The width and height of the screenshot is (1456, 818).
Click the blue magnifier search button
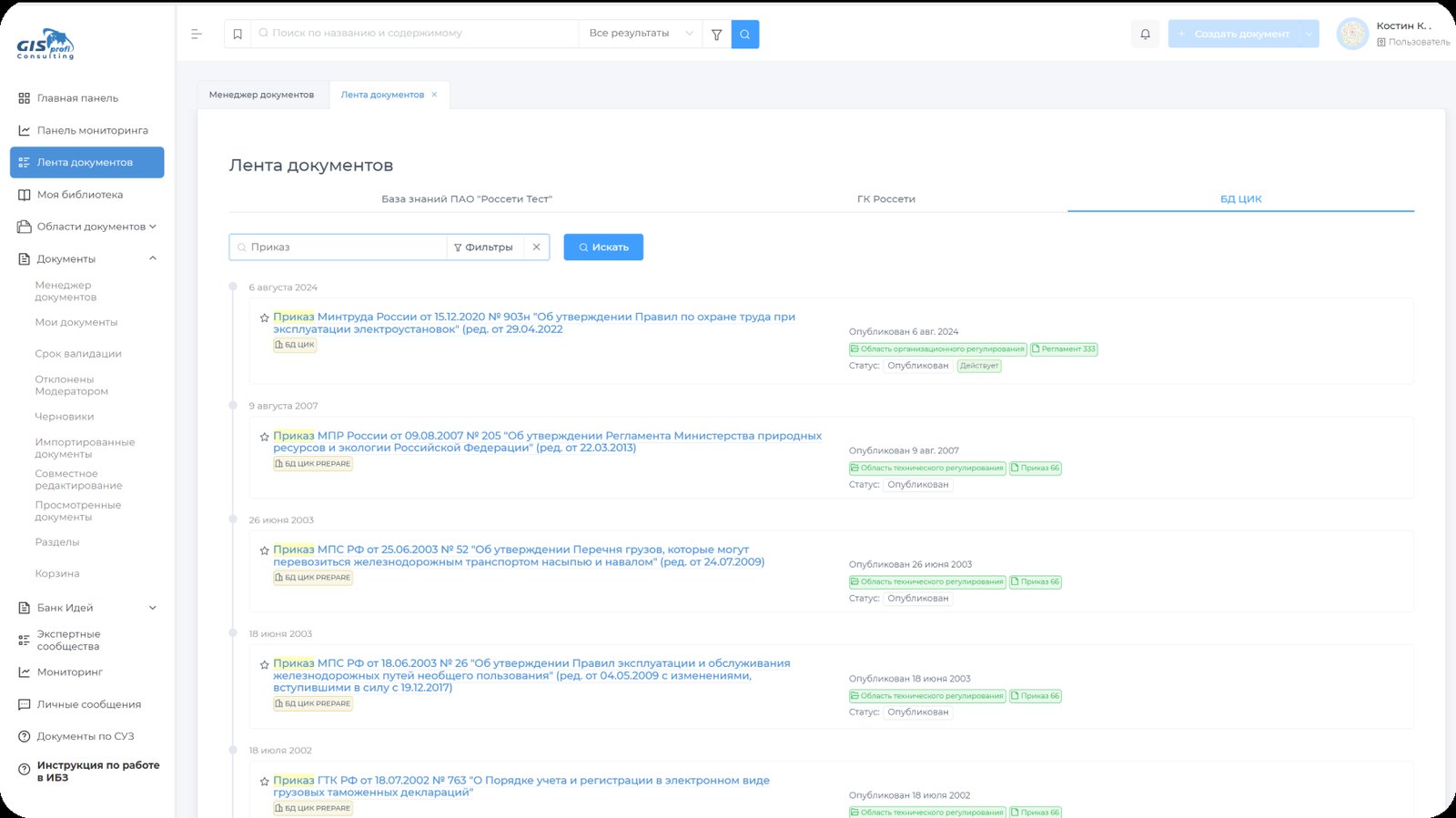[745, 34]
